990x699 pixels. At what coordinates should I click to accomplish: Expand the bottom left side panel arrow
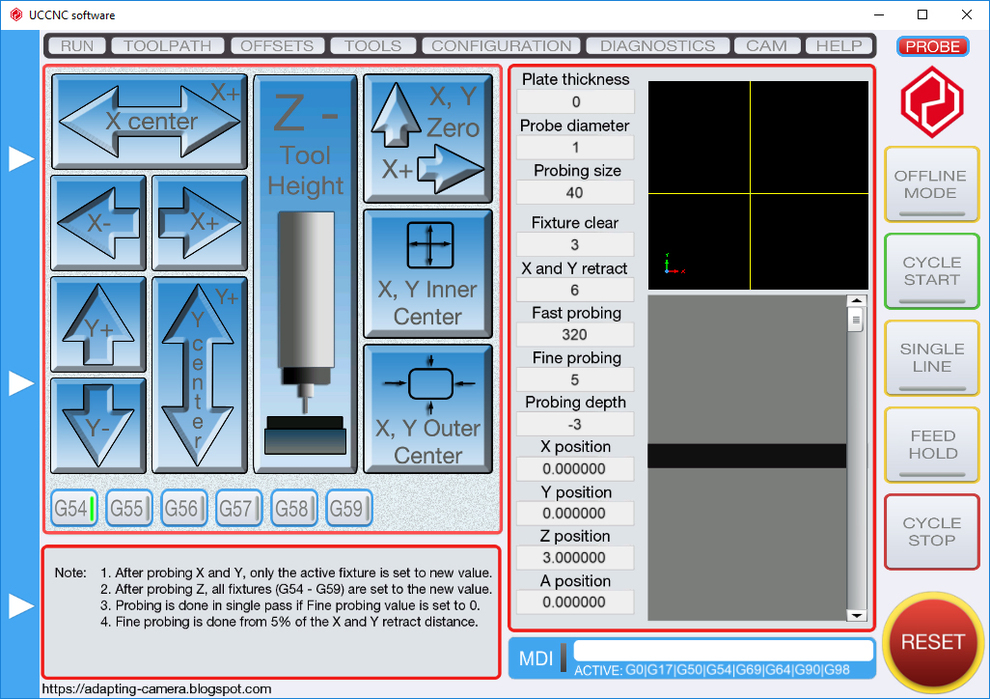coord(21,606)
